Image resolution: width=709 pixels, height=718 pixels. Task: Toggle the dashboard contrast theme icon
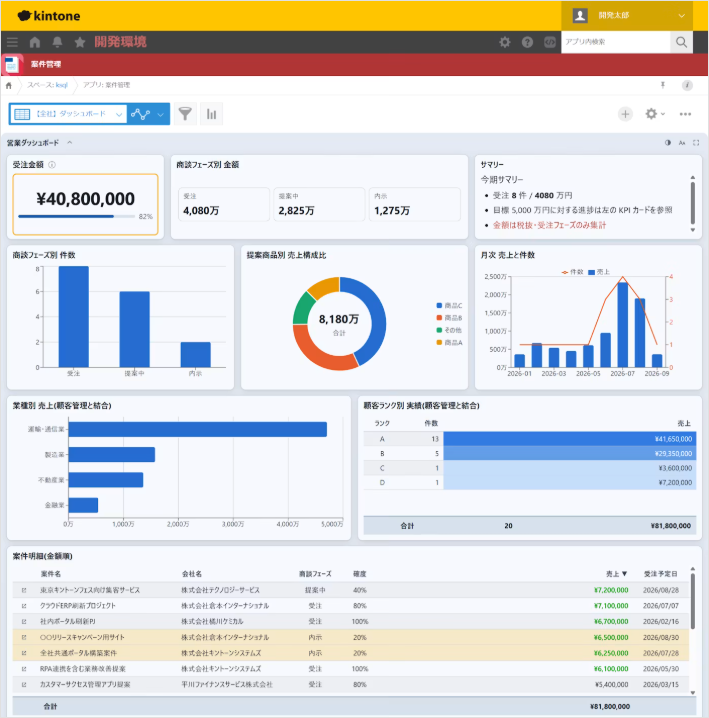668,143
